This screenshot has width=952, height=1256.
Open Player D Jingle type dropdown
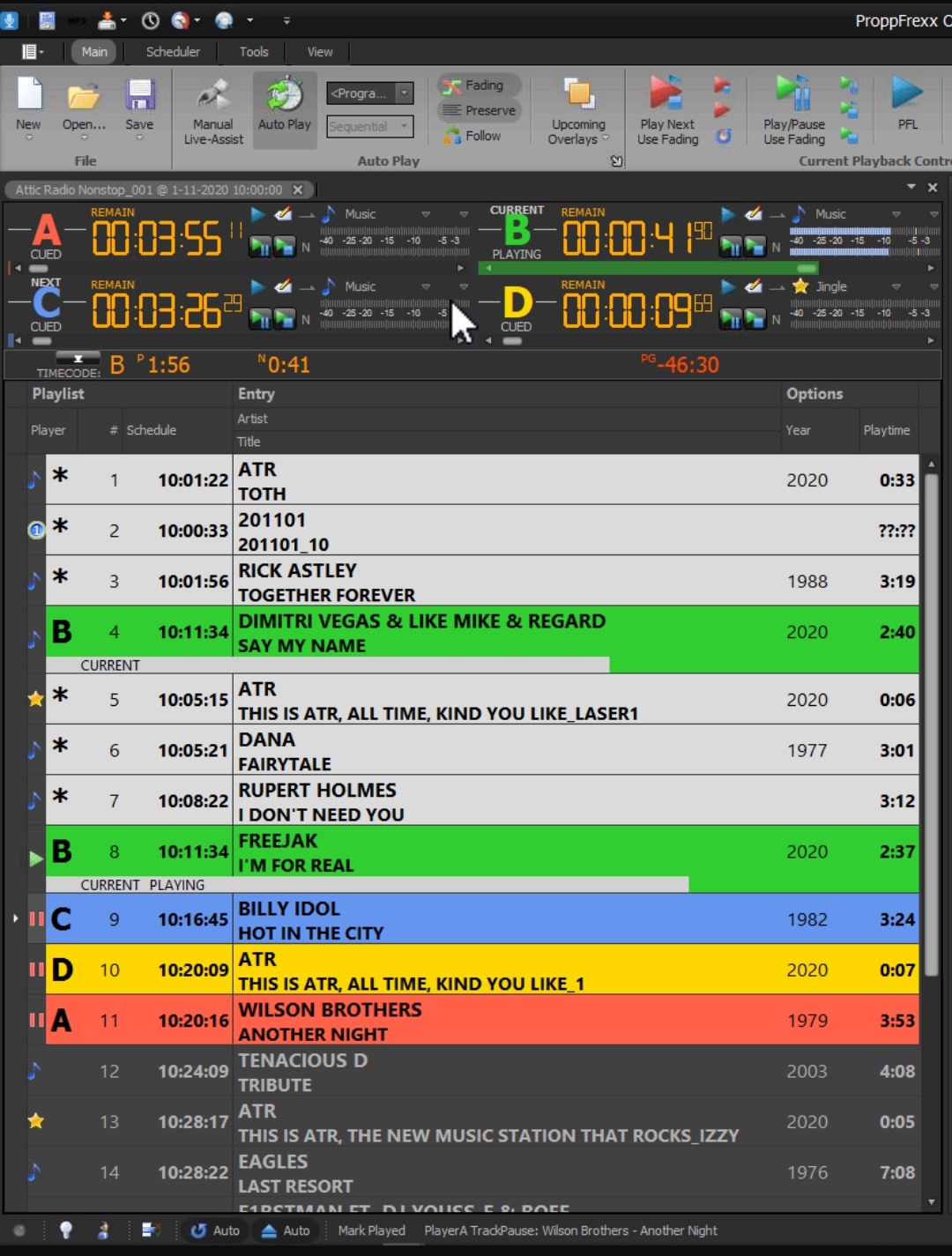[x=896, y=286]
